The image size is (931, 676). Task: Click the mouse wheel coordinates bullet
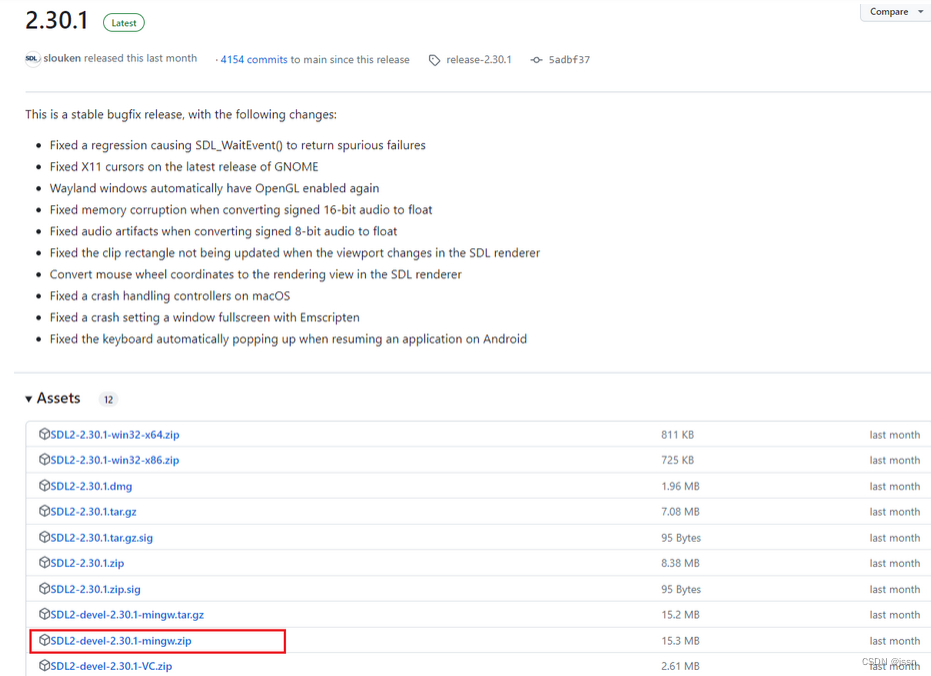pos(255,274)
